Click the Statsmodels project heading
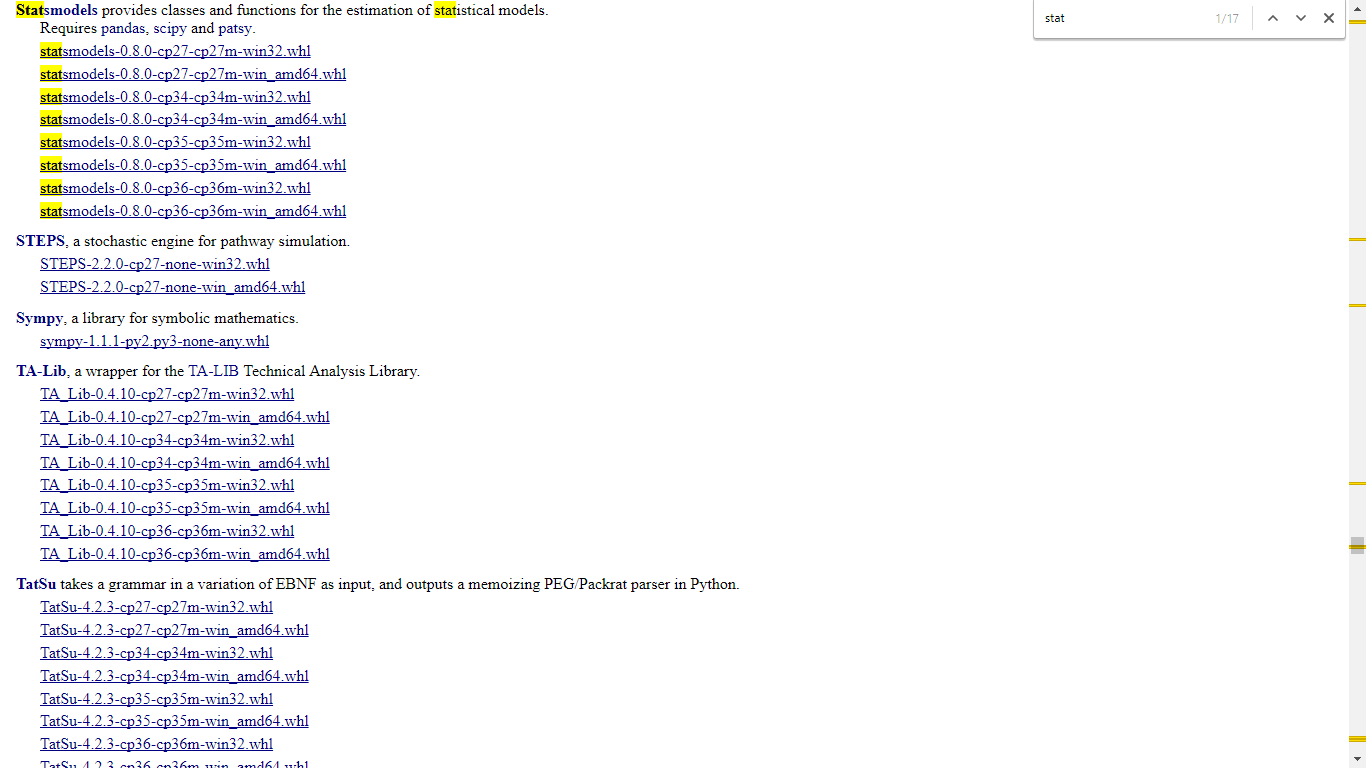Viewport: 1366px width, 768px height. click(56, 10)
